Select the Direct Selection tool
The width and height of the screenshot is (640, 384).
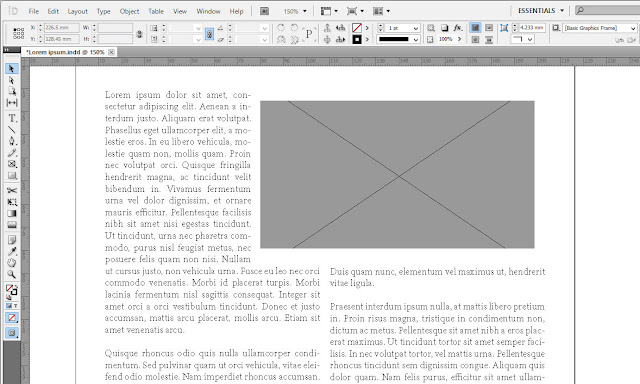(x=11, y=80)
